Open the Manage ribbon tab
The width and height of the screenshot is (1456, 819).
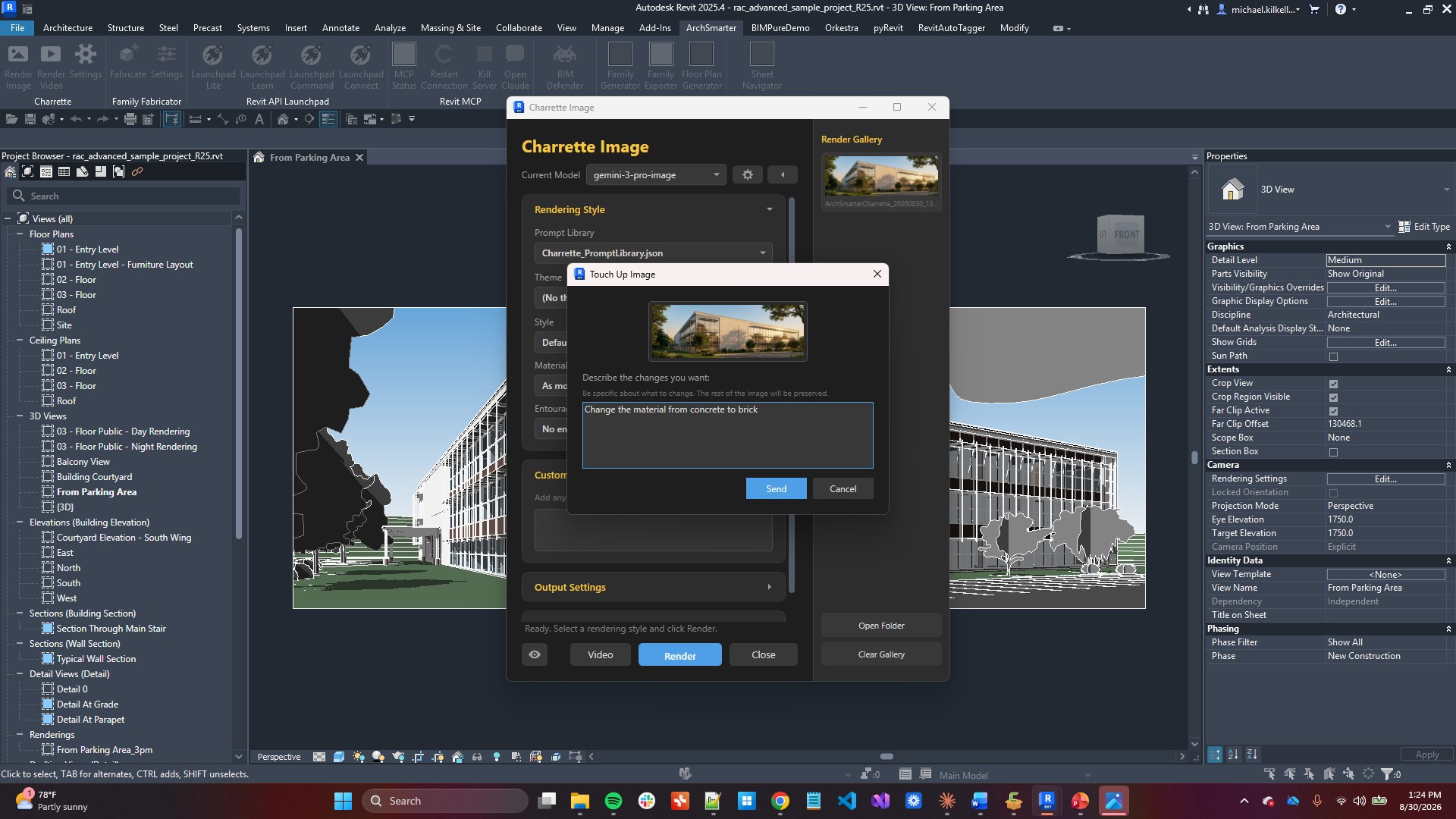pyautogui.click(x=607, y=28)
